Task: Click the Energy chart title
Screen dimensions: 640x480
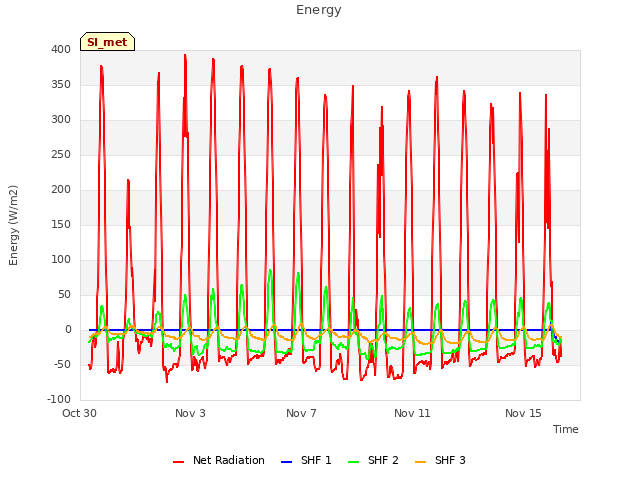Action: coord(319,10)
